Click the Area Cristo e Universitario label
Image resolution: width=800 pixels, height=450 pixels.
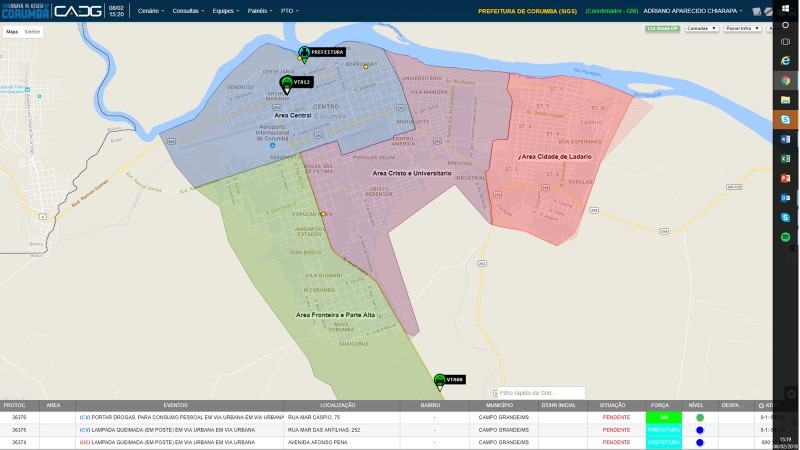(412, 173)
